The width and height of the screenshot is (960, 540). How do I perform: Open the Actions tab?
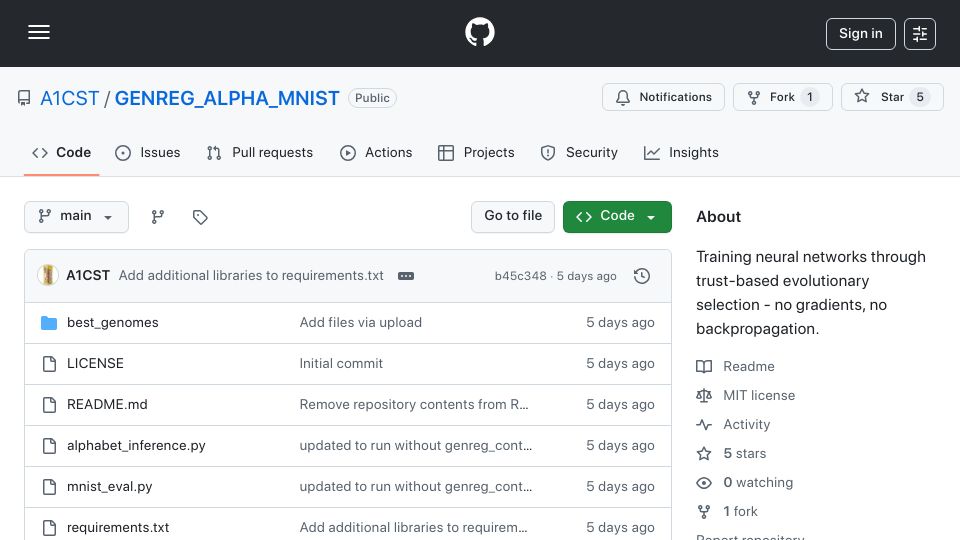pyautogui.click(x=376, y=152)
